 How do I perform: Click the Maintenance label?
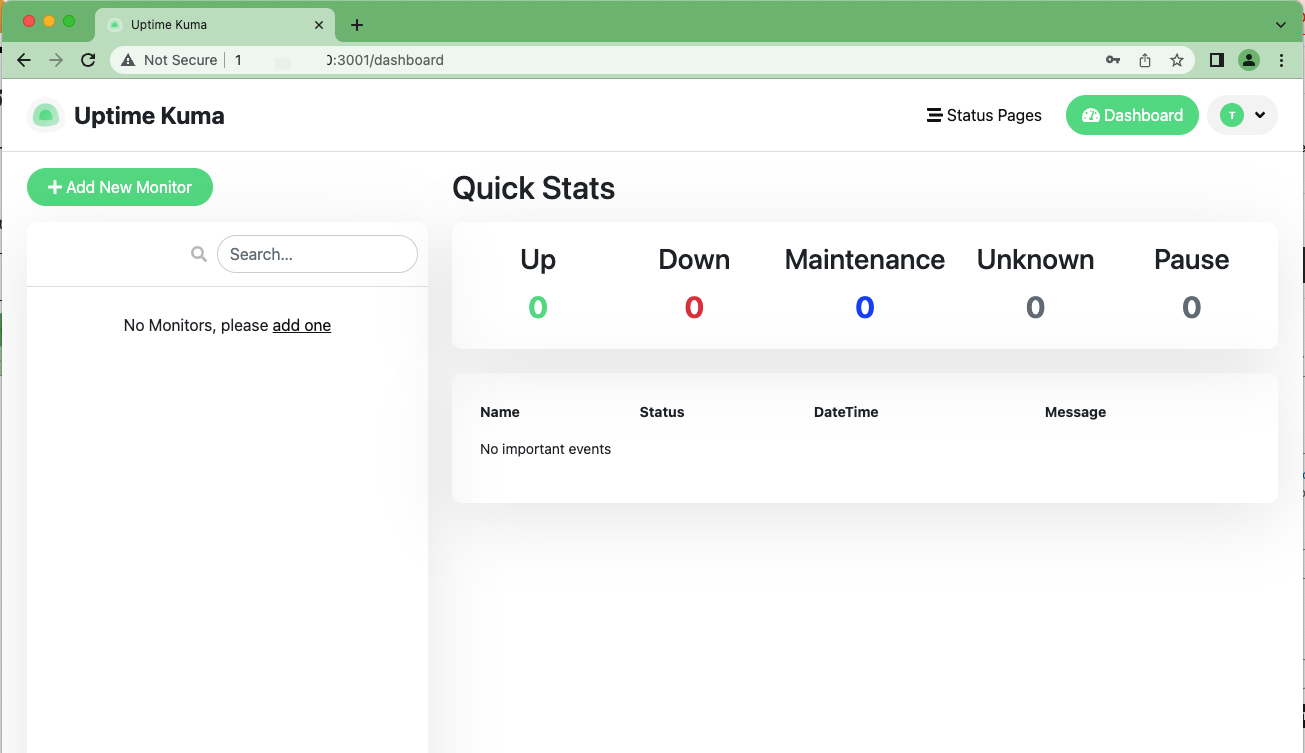click(x=865, y=260)
